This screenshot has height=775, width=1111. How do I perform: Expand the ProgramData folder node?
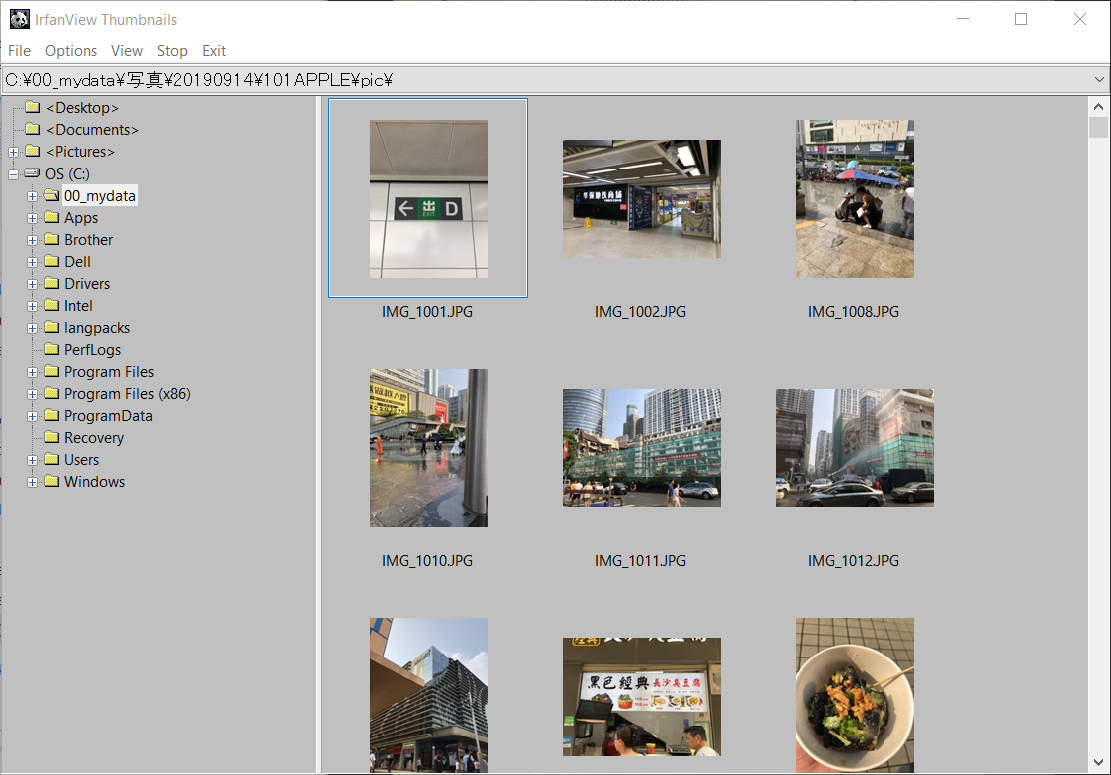(33, 416)
